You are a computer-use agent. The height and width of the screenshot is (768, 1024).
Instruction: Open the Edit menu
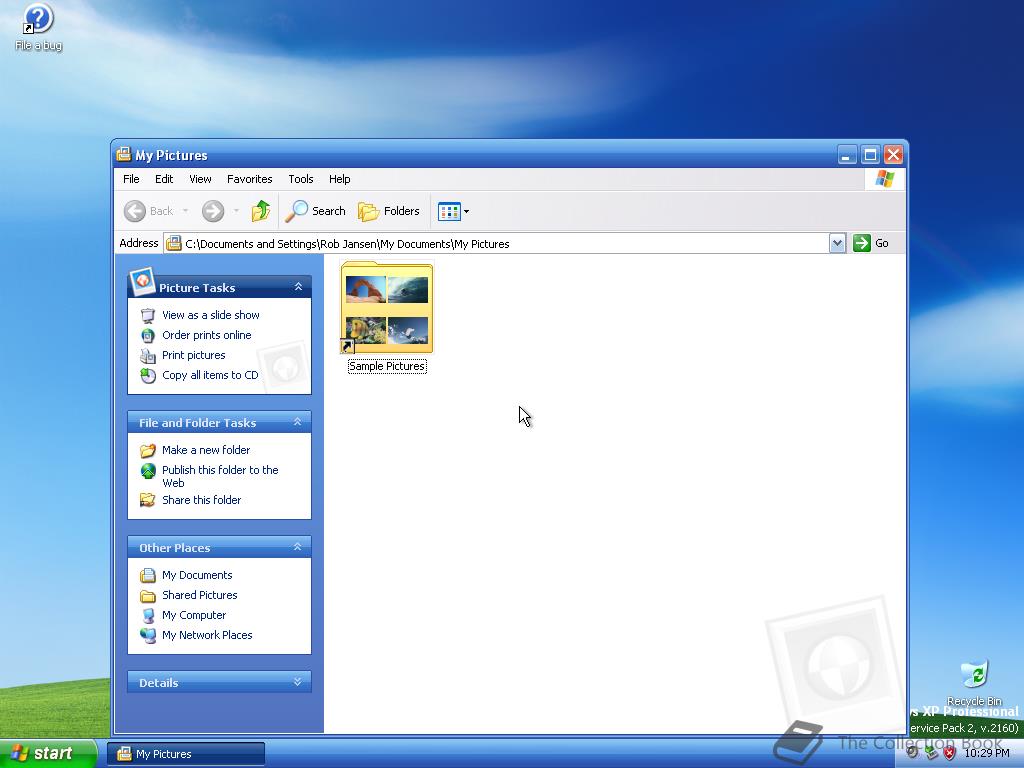[x=164, y=179]
